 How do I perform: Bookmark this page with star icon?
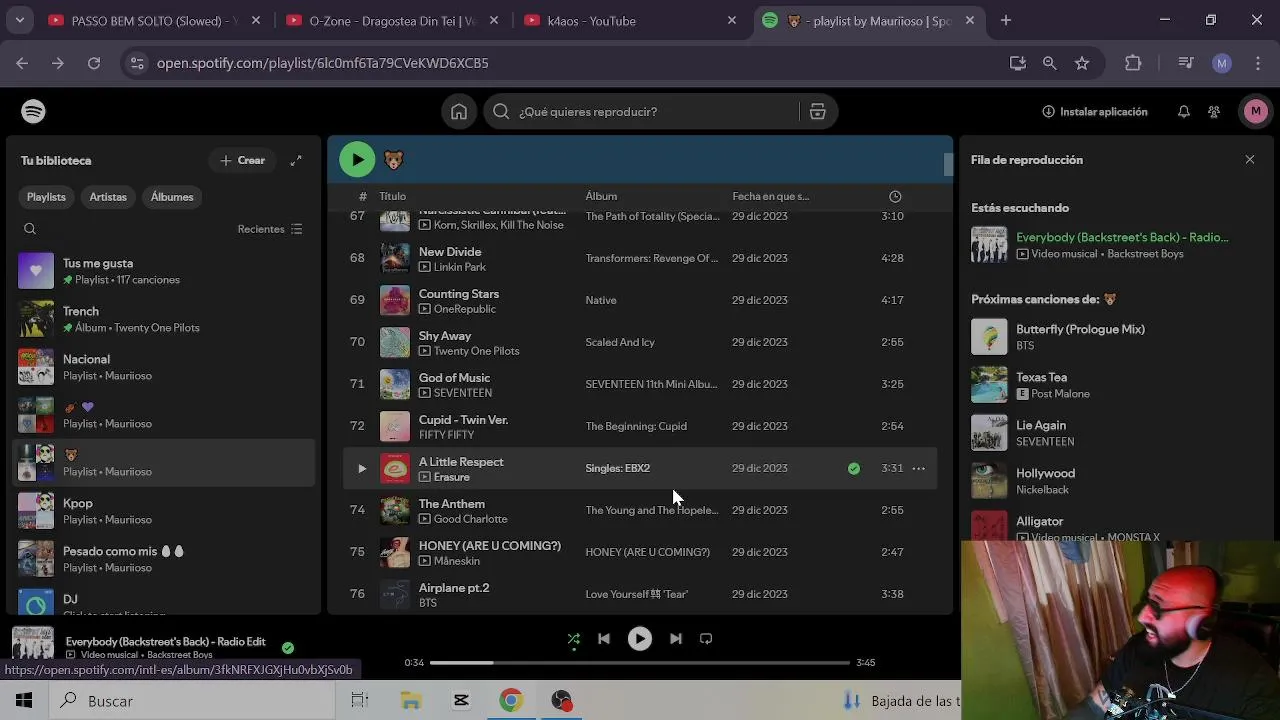(1082, 63)
